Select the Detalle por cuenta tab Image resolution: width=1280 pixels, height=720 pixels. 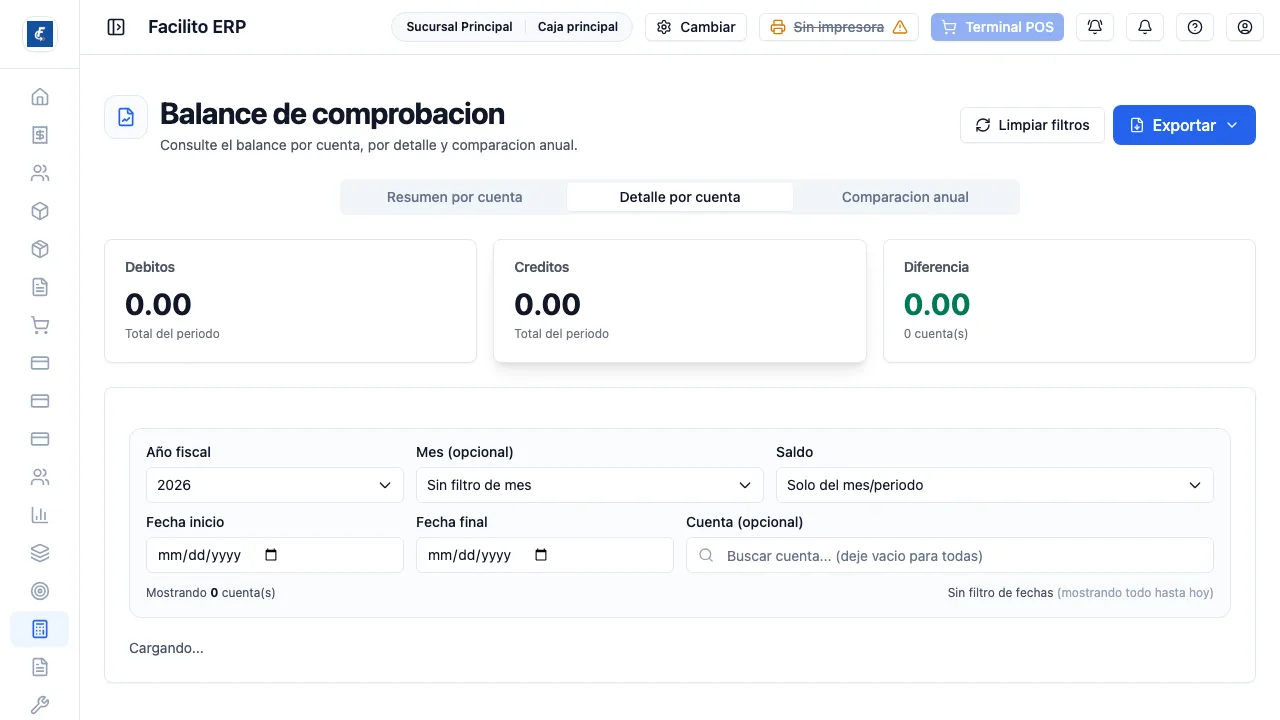(x=680, y=197)
